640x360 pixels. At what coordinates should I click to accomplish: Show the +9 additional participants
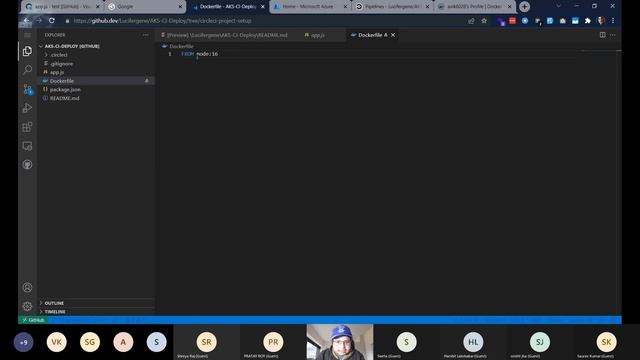point(23,342)
